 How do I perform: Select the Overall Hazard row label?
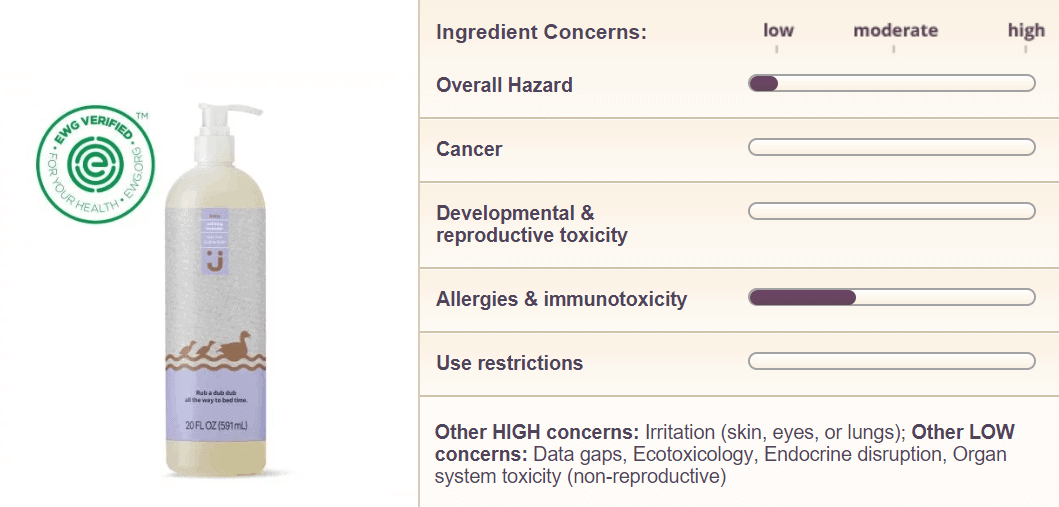(x=505, y=85)
